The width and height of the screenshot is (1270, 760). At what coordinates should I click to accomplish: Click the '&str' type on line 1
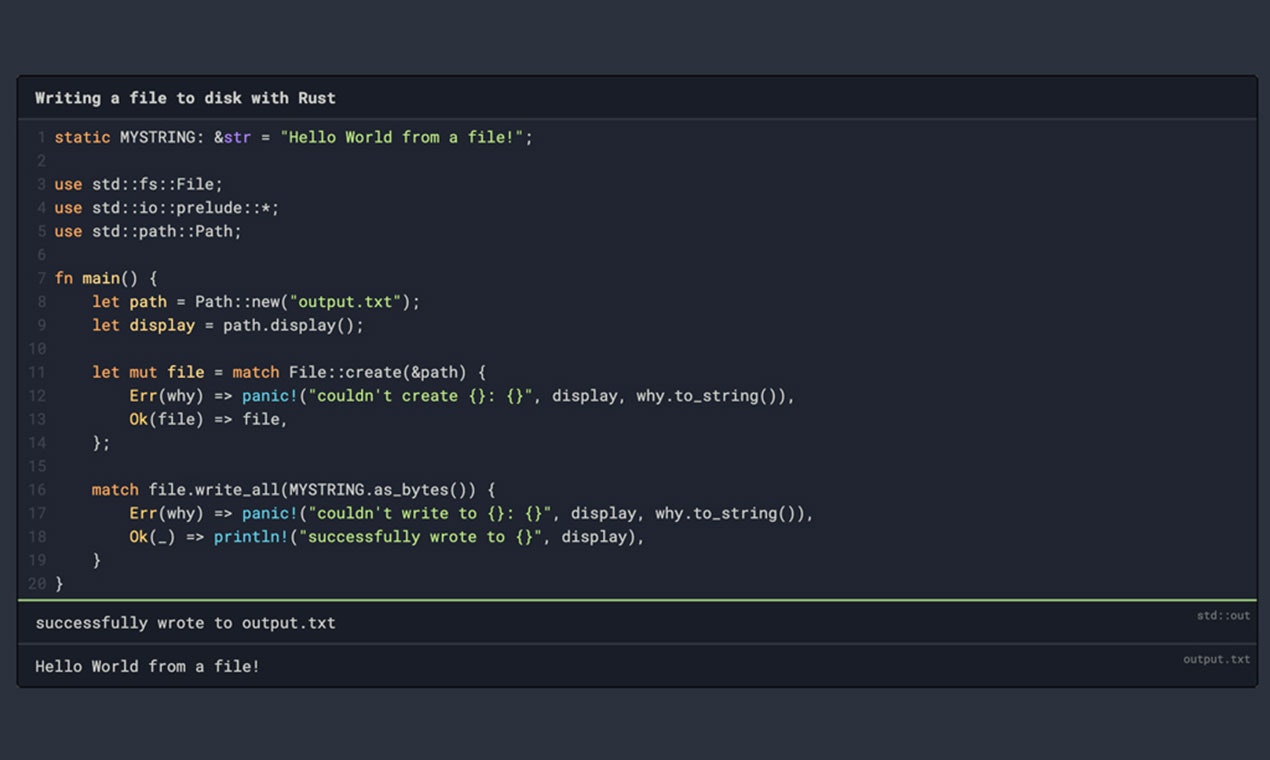233,137
